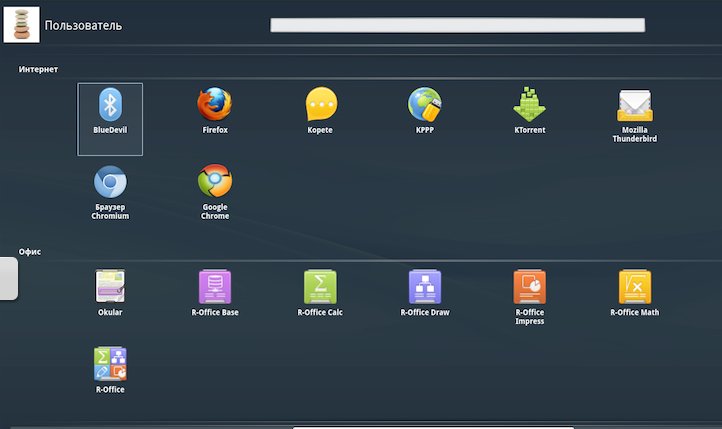This screenshot has height=429, width=722.
Task: Launch BlueDevil Bluetooth manager
Action: 110,119
